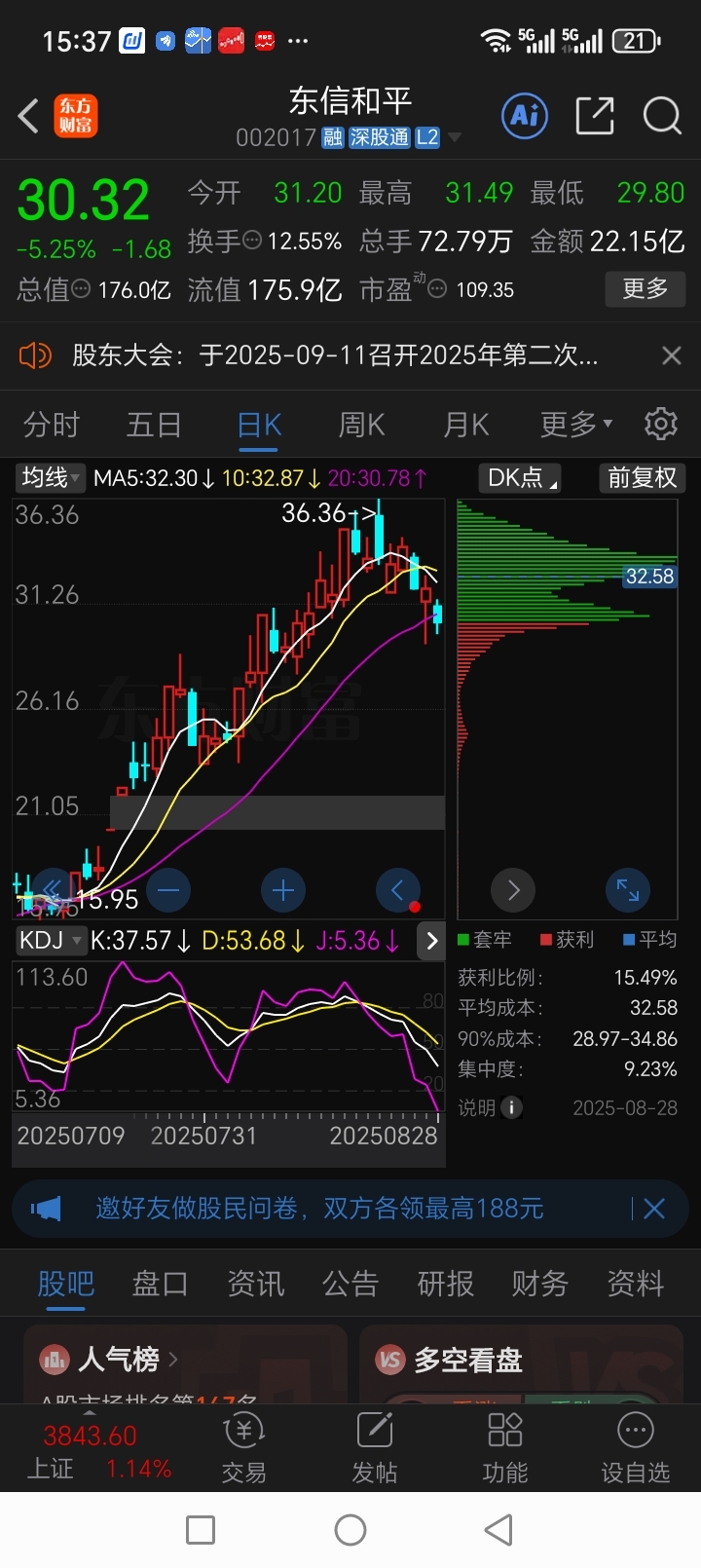Open the 财务 tab
This screenshot has height=1568, width=701.
540,1284
